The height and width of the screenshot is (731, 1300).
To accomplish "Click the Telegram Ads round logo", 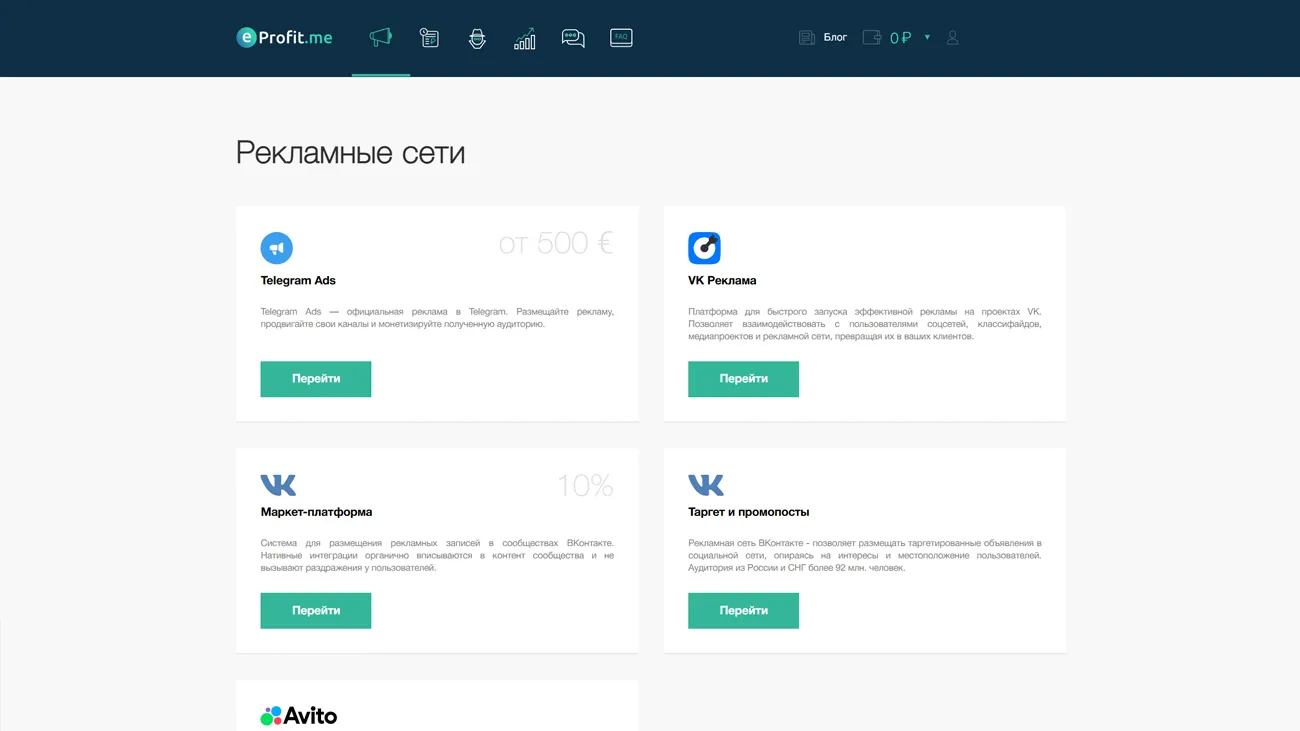I will [x=277, y=248].
